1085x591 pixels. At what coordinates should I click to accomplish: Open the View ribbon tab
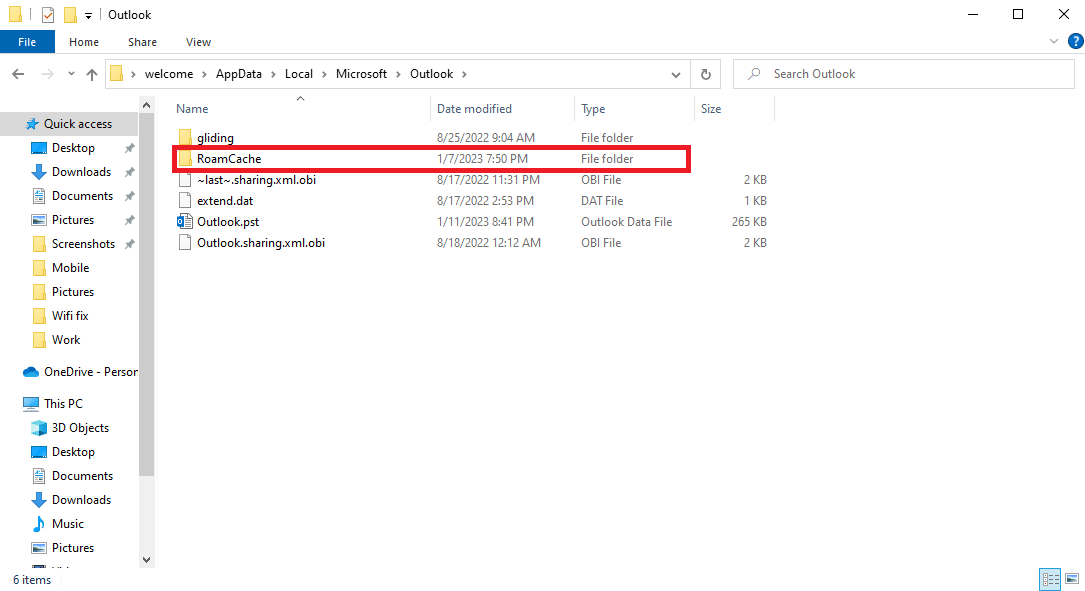pyautogui.click(x=198, y=42)
